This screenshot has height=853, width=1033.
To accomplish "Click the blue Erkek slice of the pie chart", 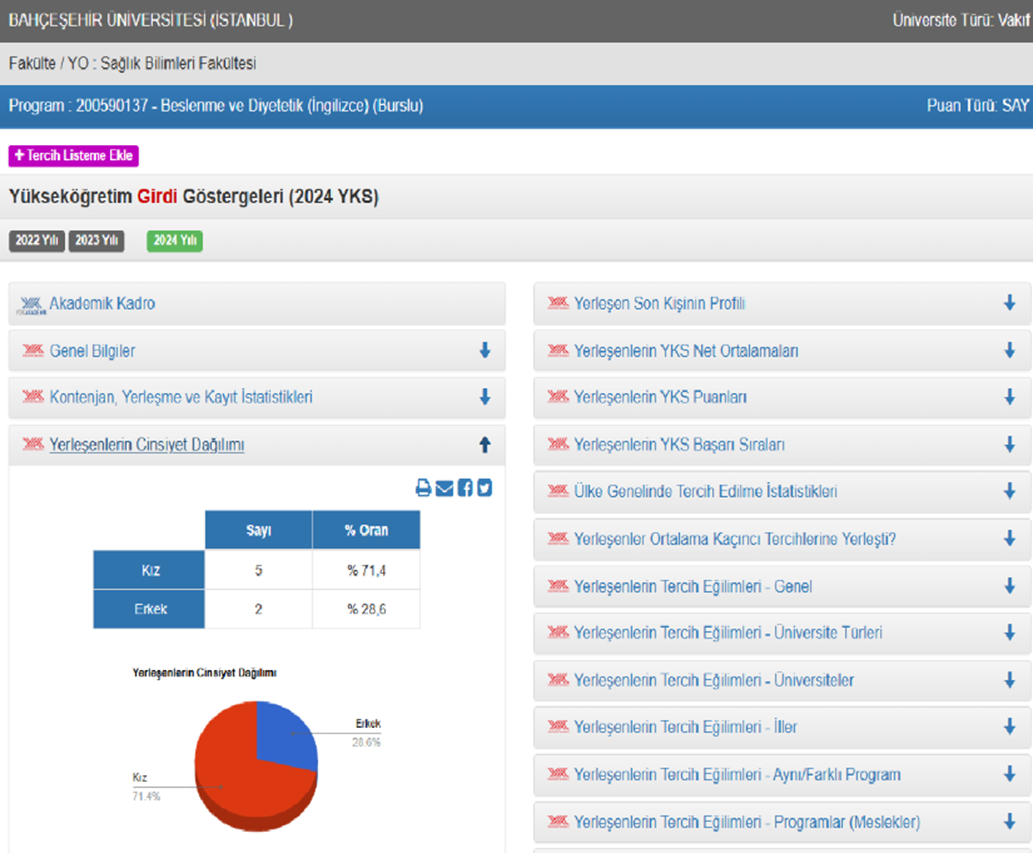I will coord(285,735).
